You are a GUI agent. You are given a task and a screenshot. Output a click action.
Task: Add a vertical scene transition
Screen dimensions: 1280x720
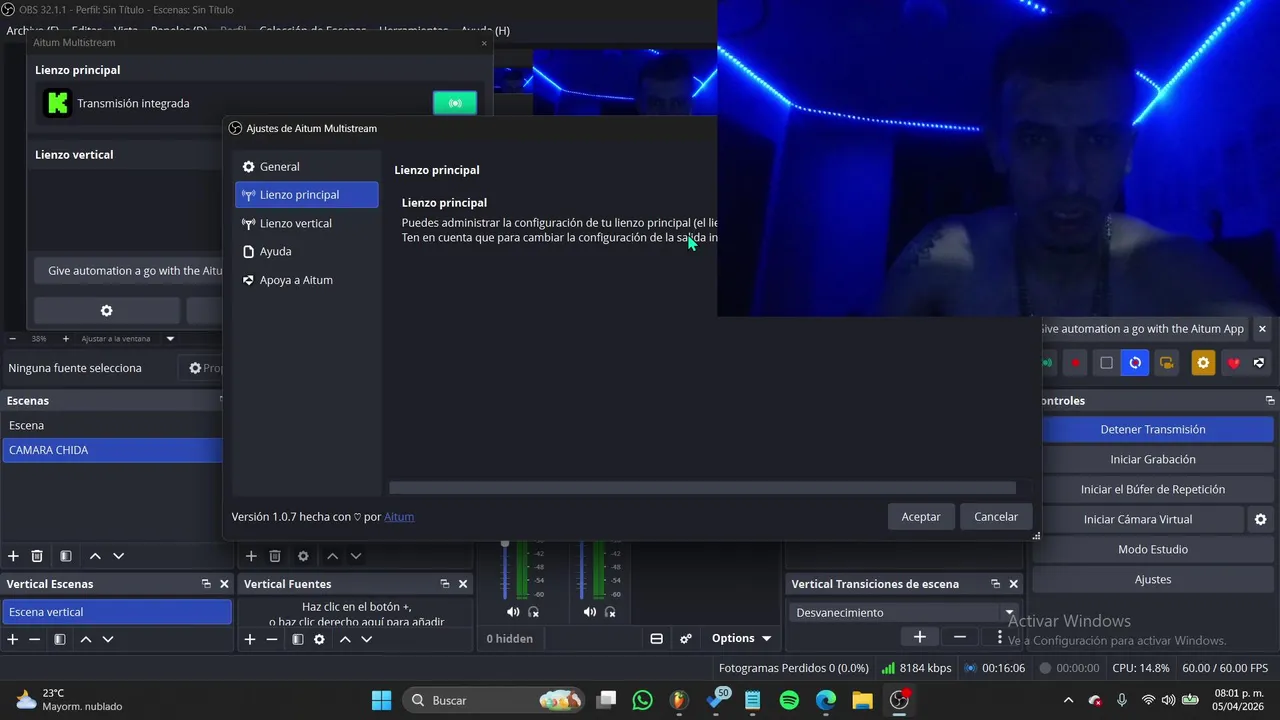tap(920, 637)
